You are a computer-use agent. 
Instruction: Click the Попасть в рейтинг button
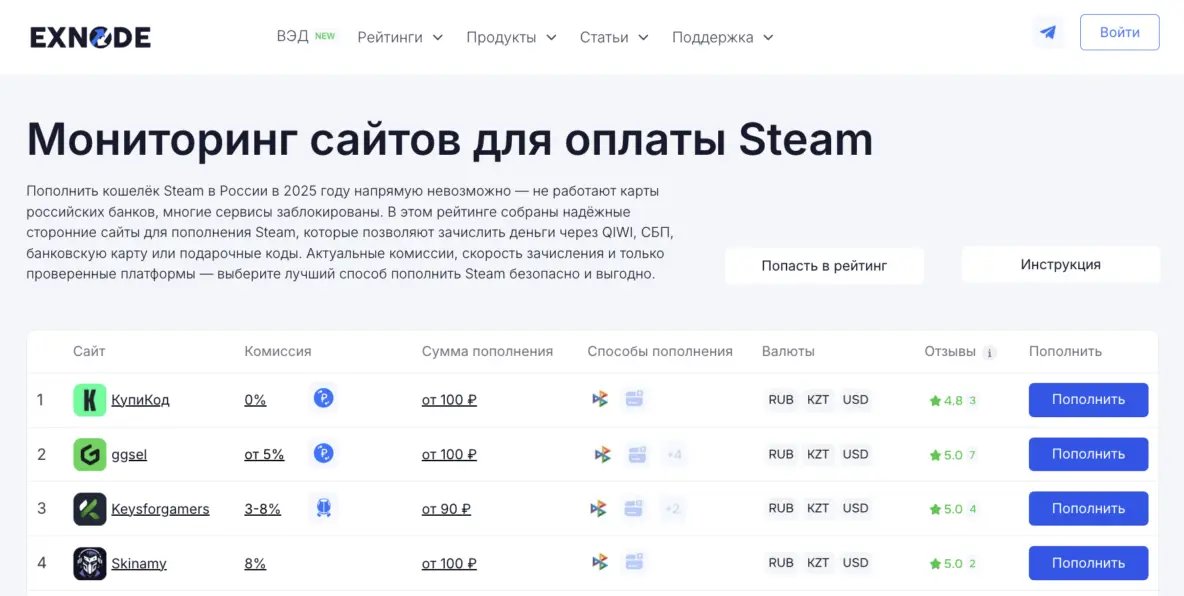pos(824,266)
